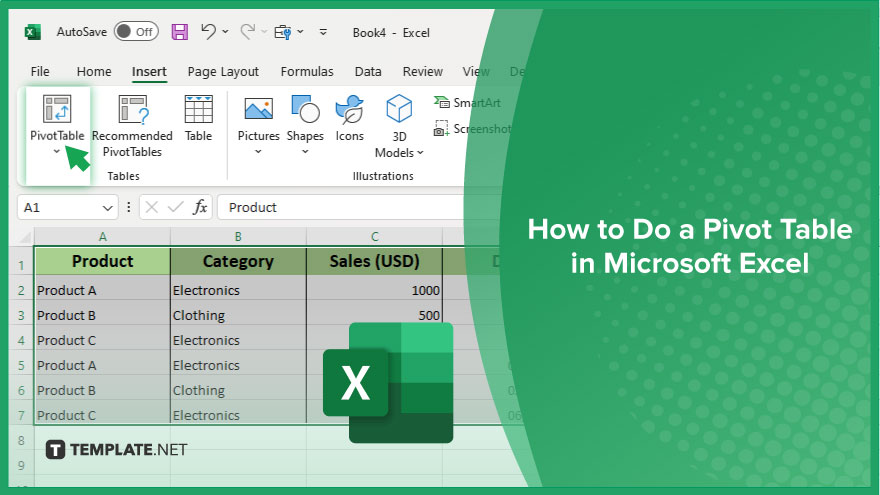Click Product C cell in row 7
The height and width of the screenshot is (495, 880).
[x=103, y=415]
